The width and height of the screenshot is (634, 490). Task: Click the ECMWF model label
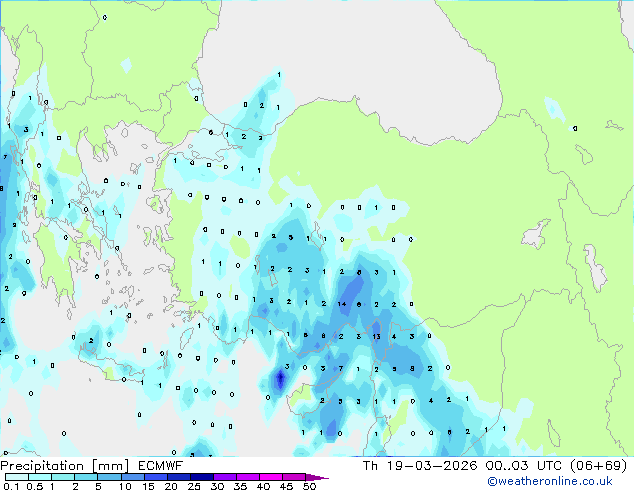point(161,466)
